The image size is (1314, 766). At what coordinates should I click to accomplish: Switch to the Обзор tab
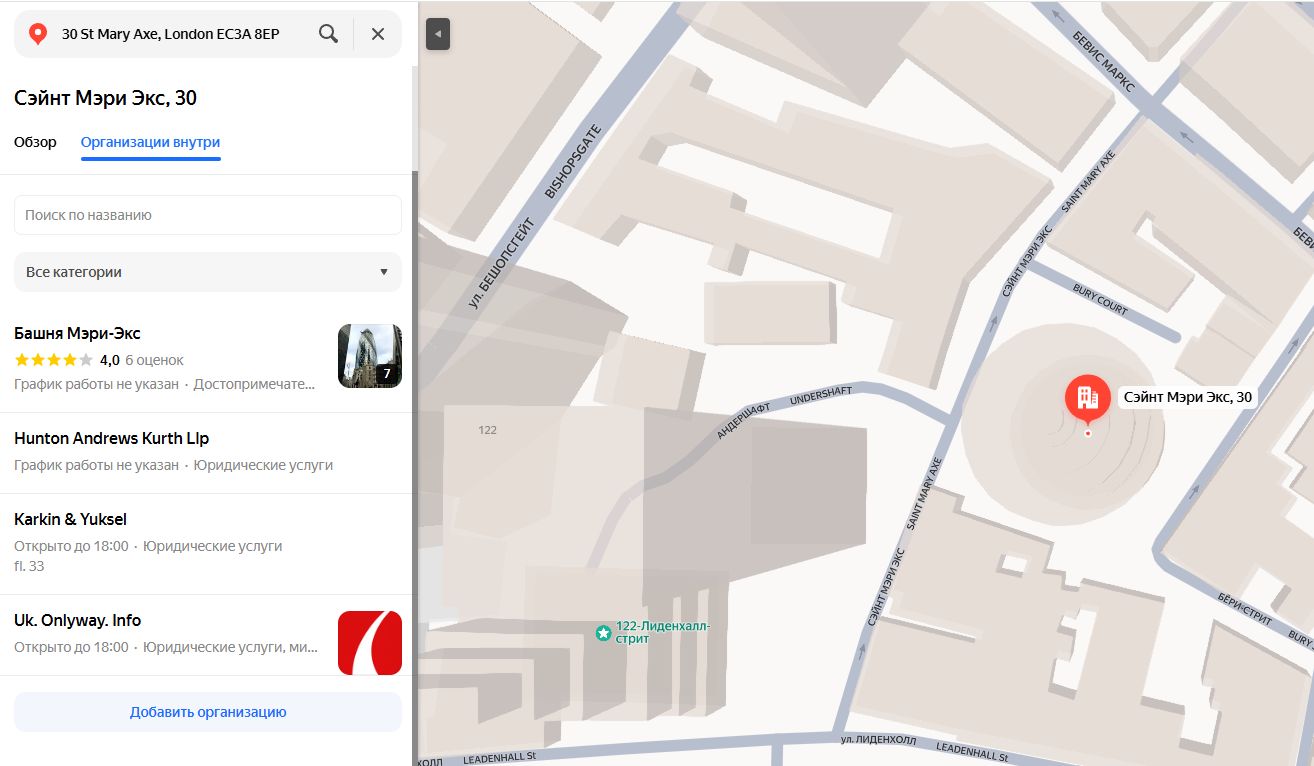point(35,142)
